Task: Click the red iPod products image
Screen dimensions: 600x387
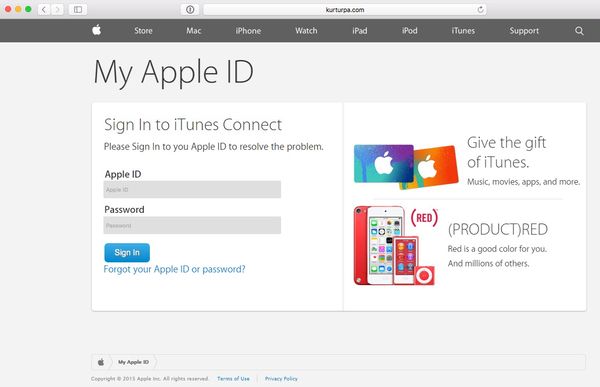Action: click(395, 245)
